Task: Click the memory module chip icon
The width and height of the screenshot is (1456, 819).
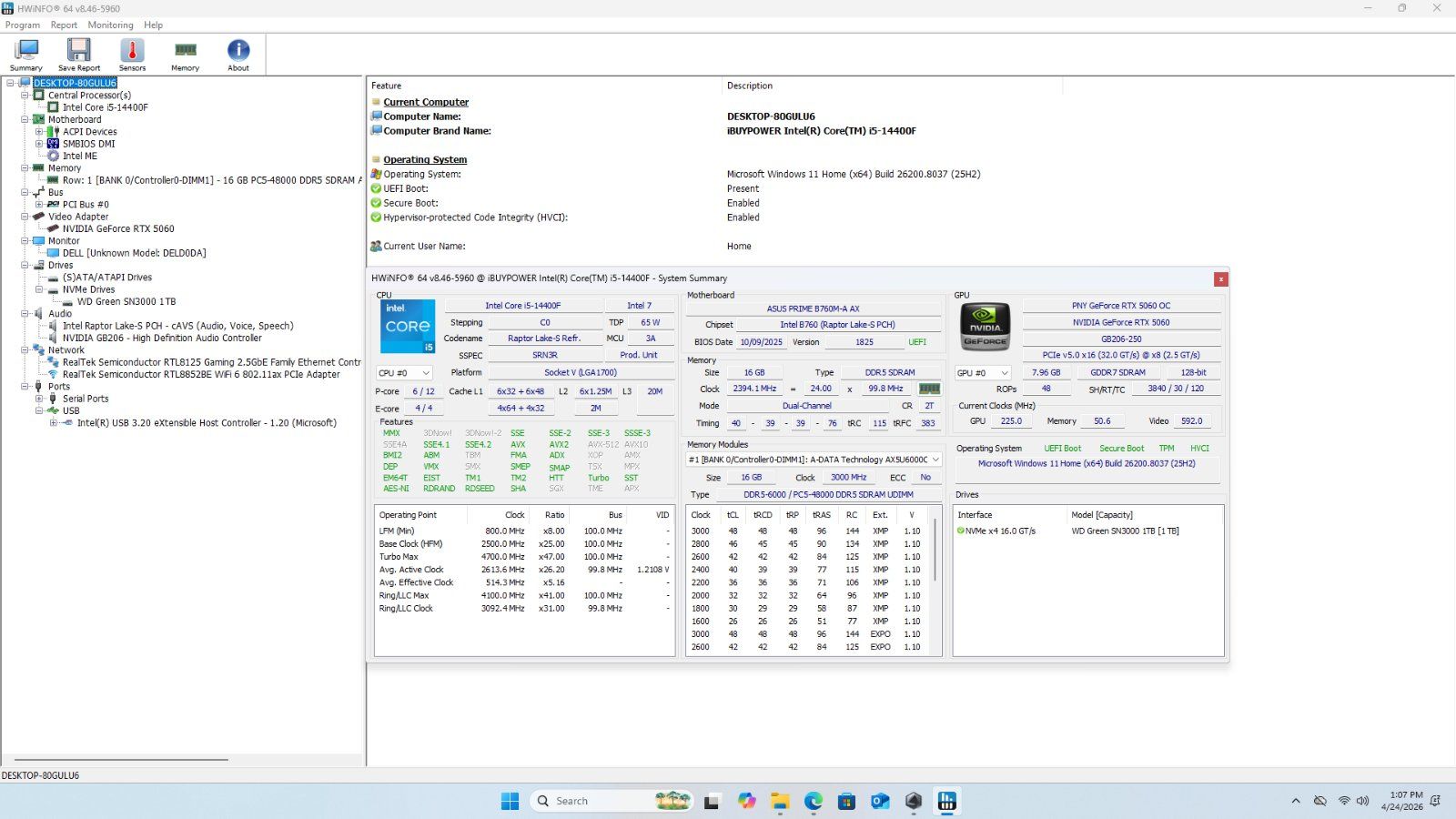Action: tap(929, 389)
